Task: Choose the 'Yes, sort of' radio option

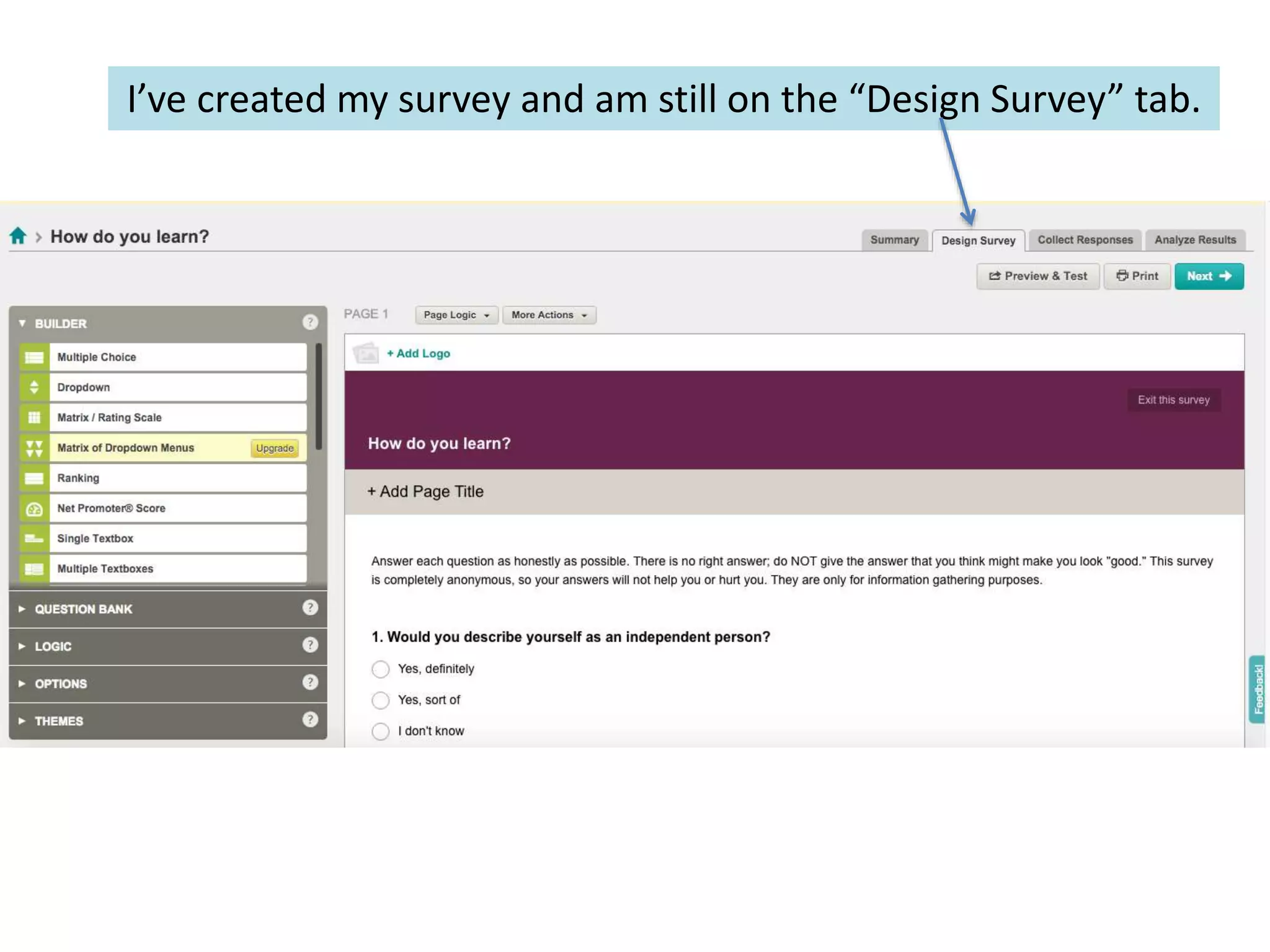Action: [x=380, y=700]
